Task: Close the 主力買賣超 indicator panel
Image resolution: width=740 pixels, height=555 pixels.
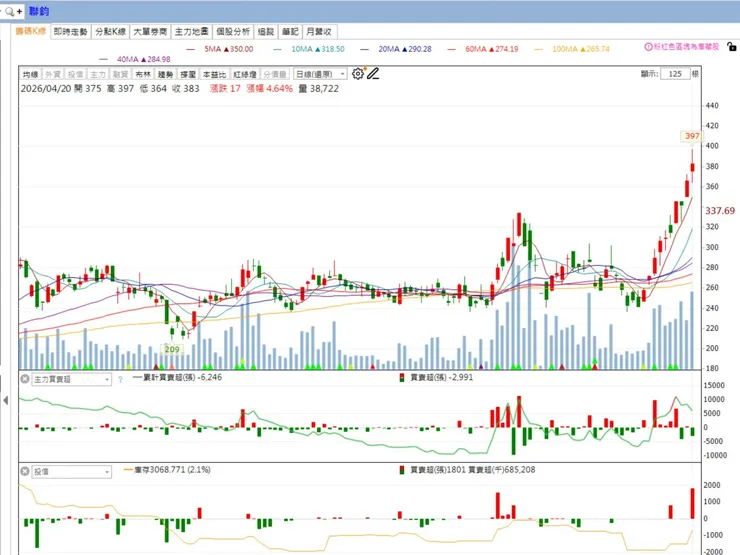Action: click(25, 378)
